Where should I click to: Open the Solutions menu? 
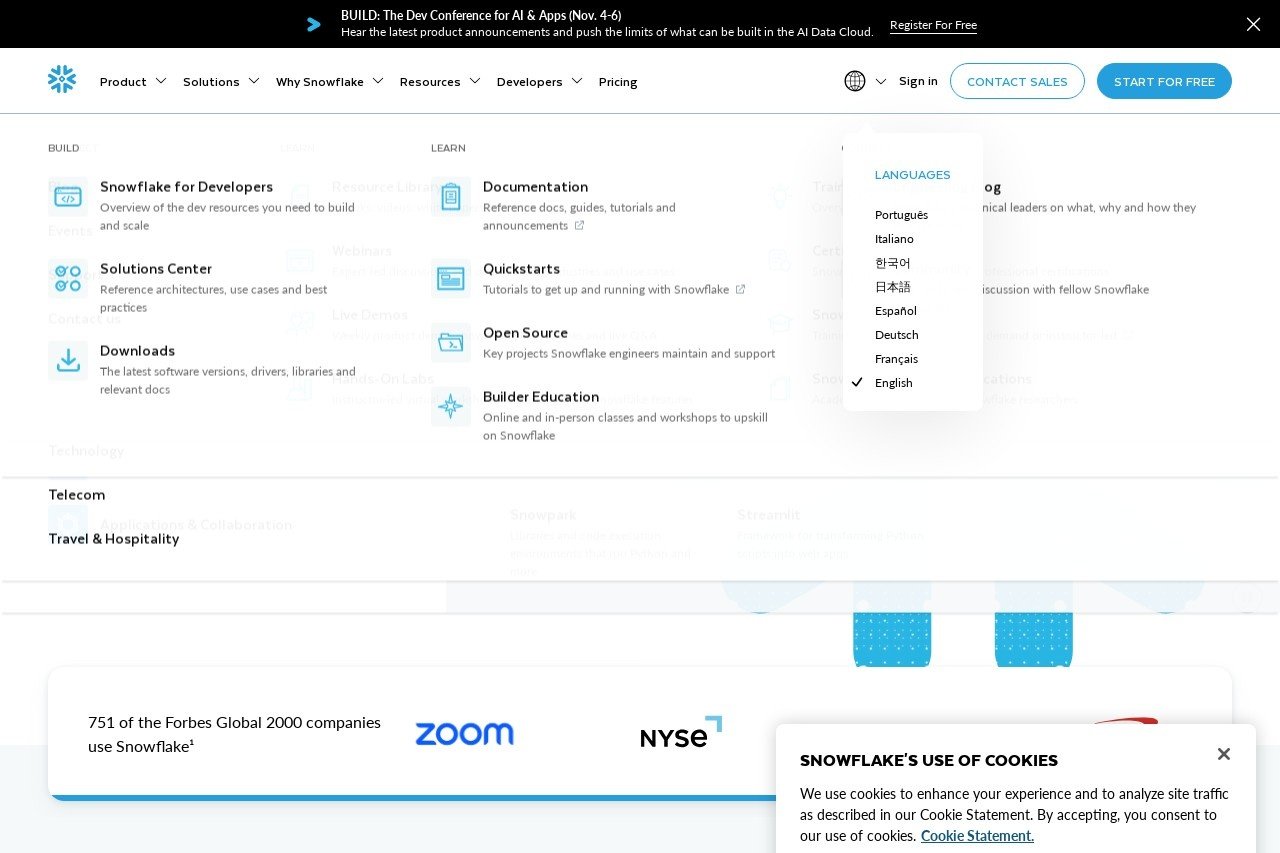[x=211, y=82]
